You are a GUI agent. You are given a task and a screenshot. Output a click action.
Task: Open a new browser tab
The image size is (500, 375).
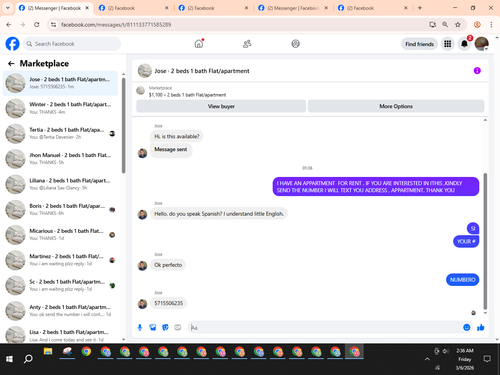[x=420, y=8]
